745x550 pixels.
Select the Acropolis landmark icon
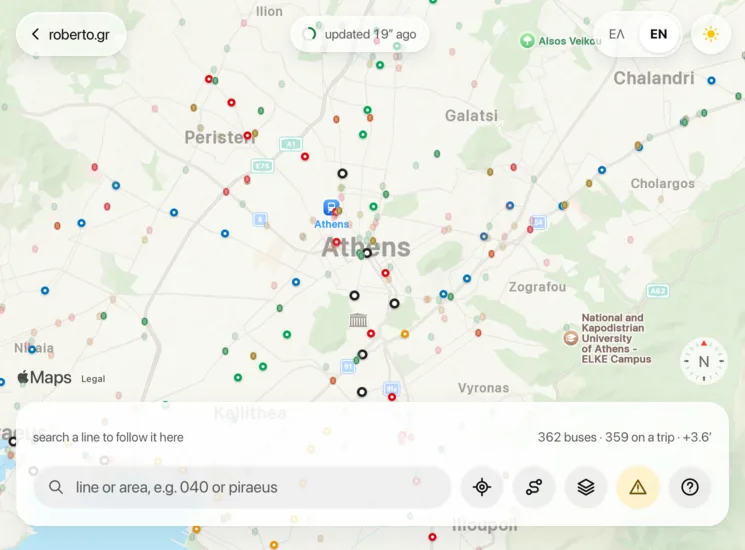point(358,320)
